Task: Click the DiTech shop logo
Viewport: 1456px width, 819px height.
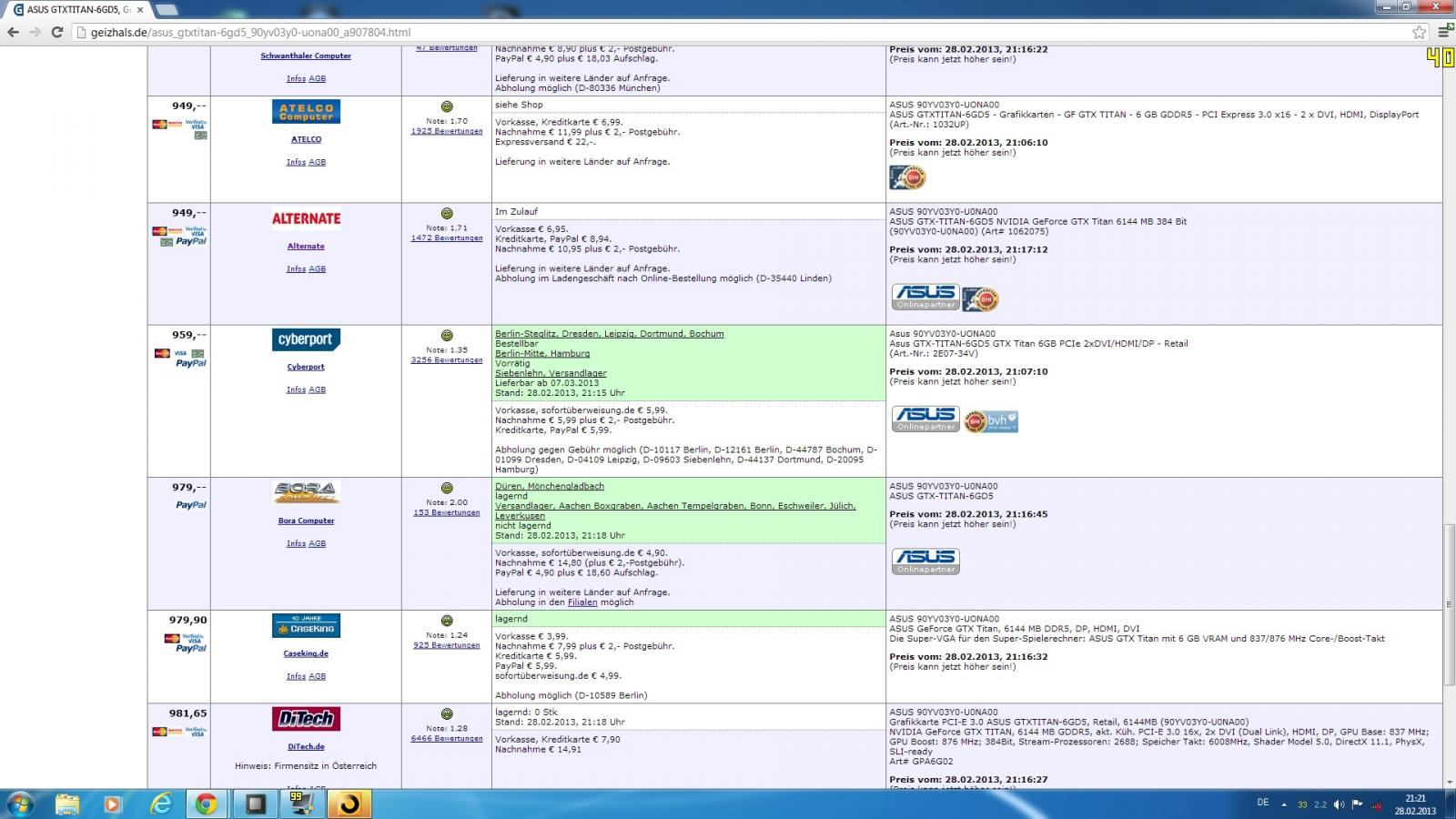Action: pyautogui.click(x=306, y=719)
